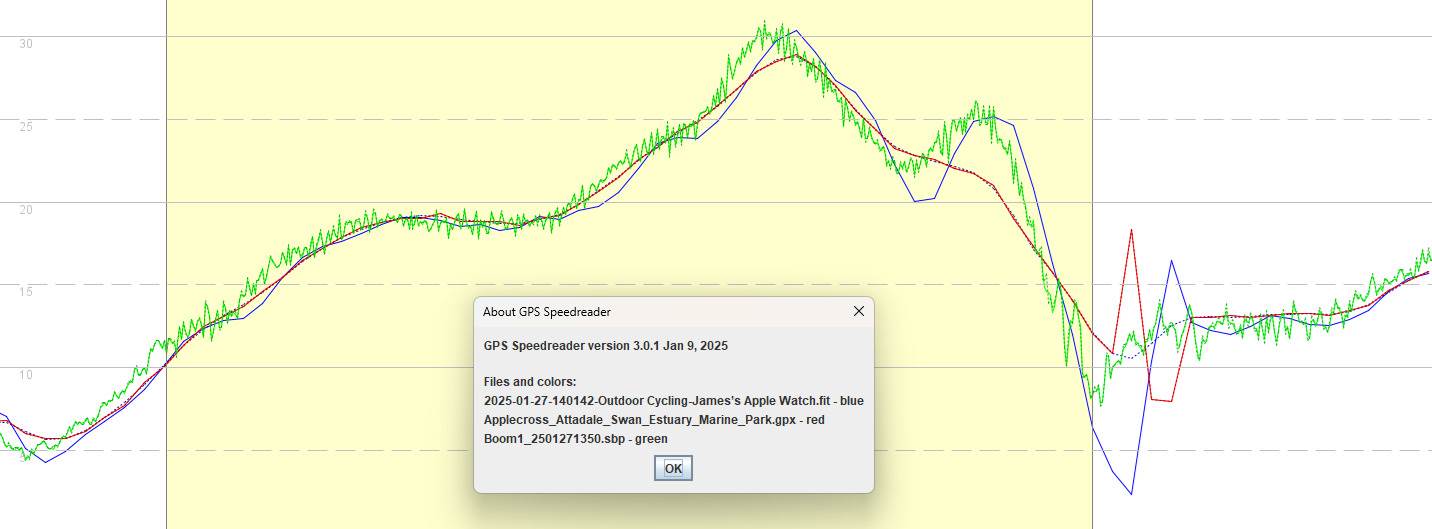Click the GPS Speedreader version 3.0.1 text

pyautogui.click(x=605, y=345)
